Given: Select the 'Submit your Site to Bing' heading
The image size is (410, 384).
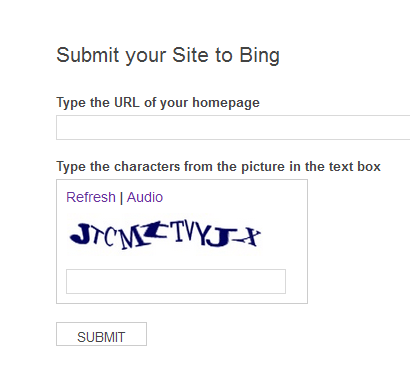Looking at the screenshot, I should 168,55.
